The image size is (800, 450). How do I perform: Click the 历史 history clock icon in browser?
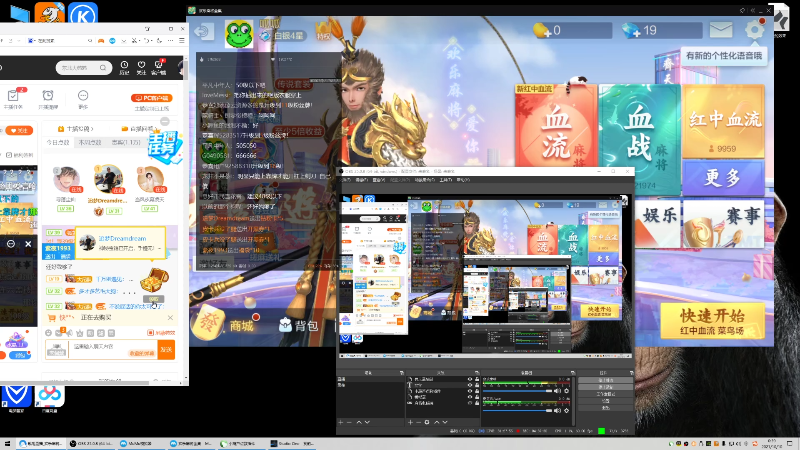124,67
